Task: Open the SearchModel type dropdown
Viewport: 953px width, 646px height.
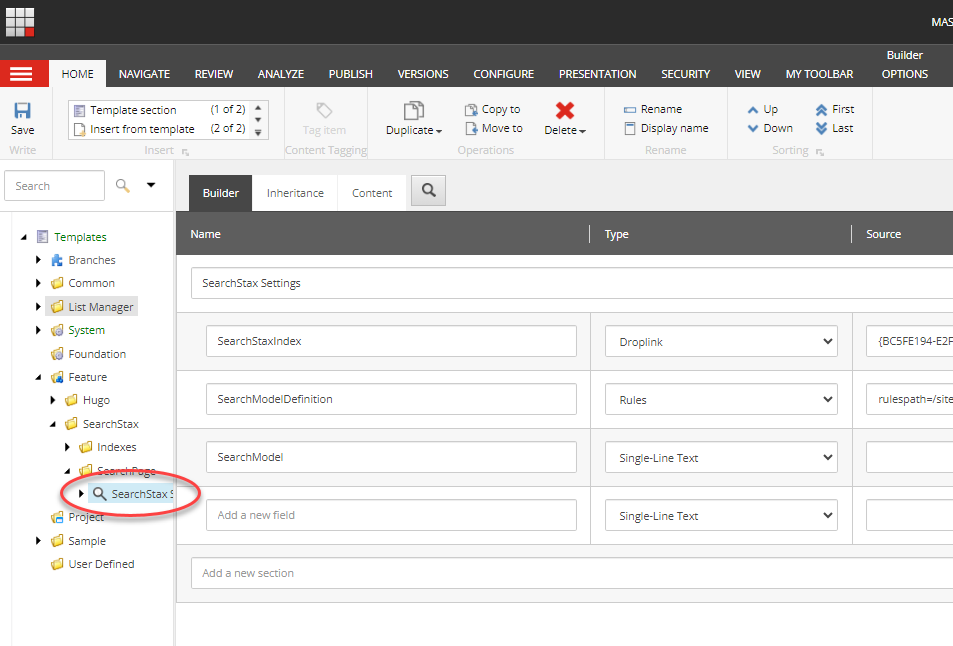Action: point(721,458)
